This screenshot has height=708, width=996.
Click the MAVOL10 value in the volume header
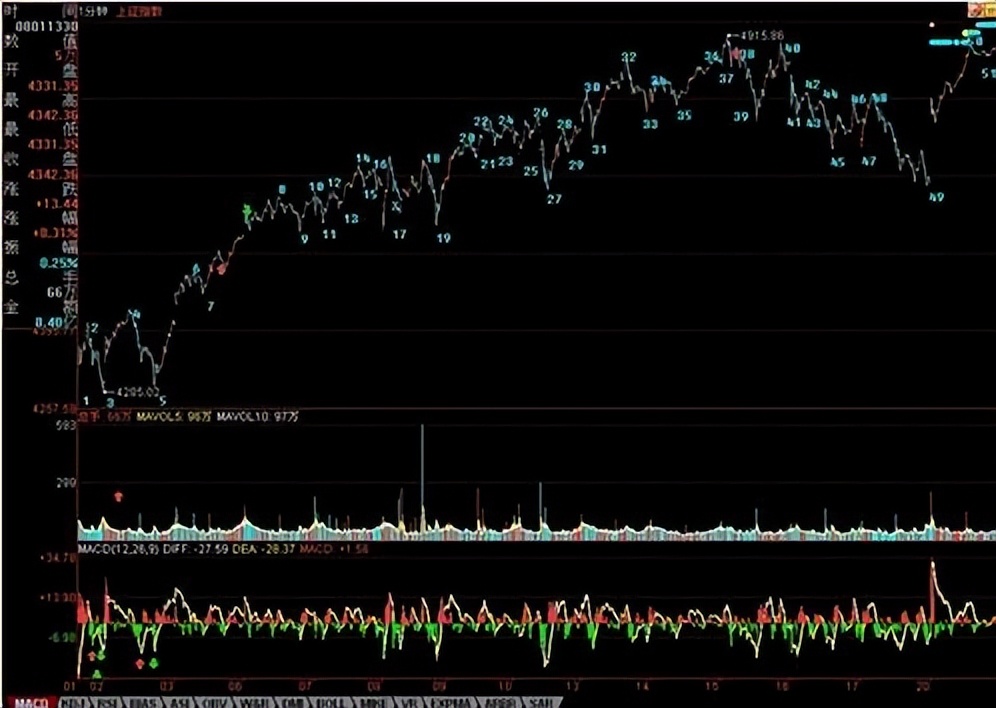[258, 417]
